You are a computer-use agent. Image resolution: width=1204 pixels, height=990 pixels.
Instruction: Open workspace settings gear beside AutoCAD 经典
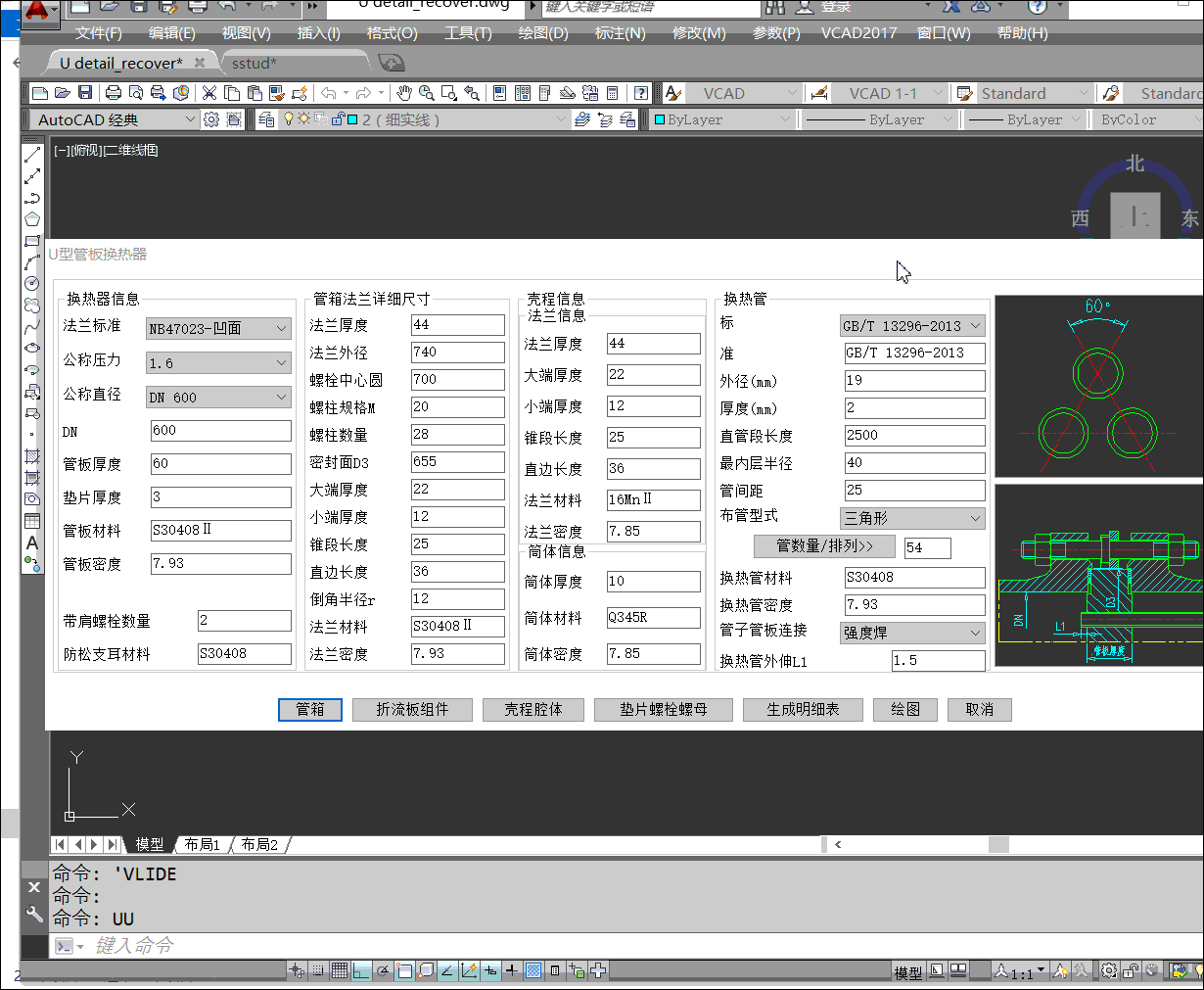pos(211,119)
